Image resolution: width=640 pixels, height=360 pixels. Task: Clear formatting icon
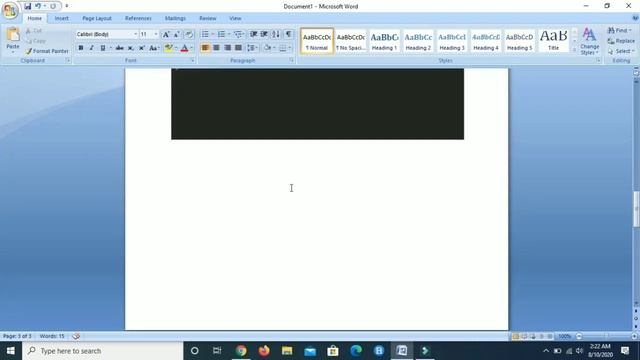coord(189,34)
